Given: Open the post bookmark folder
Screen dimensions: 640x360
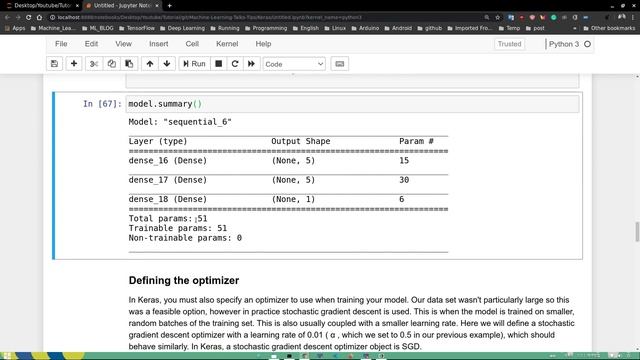Looking at the screenshot, I should (535, 28).
